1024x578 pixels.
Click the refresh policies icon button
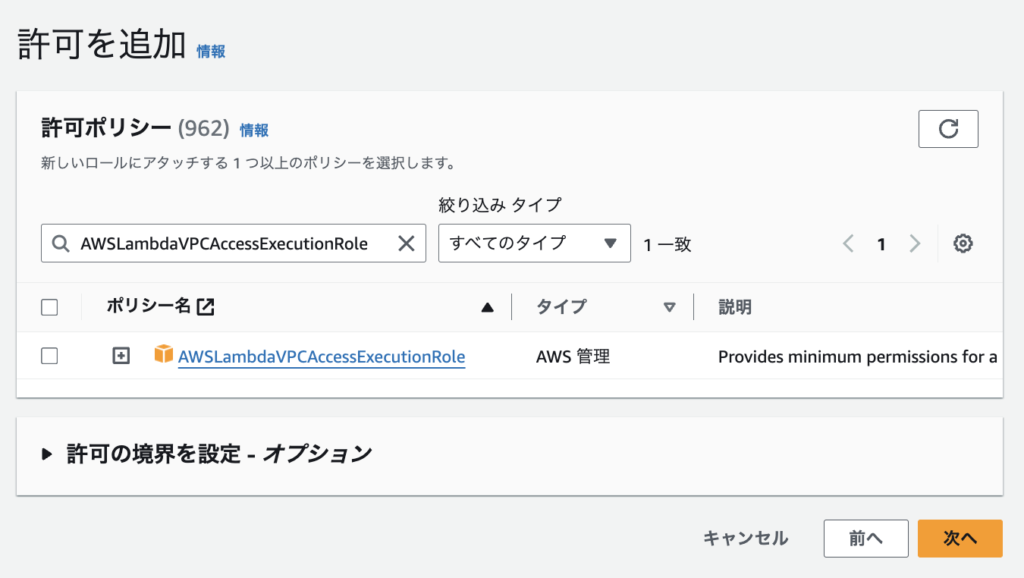pyautogui.click(x=947, y=129)
